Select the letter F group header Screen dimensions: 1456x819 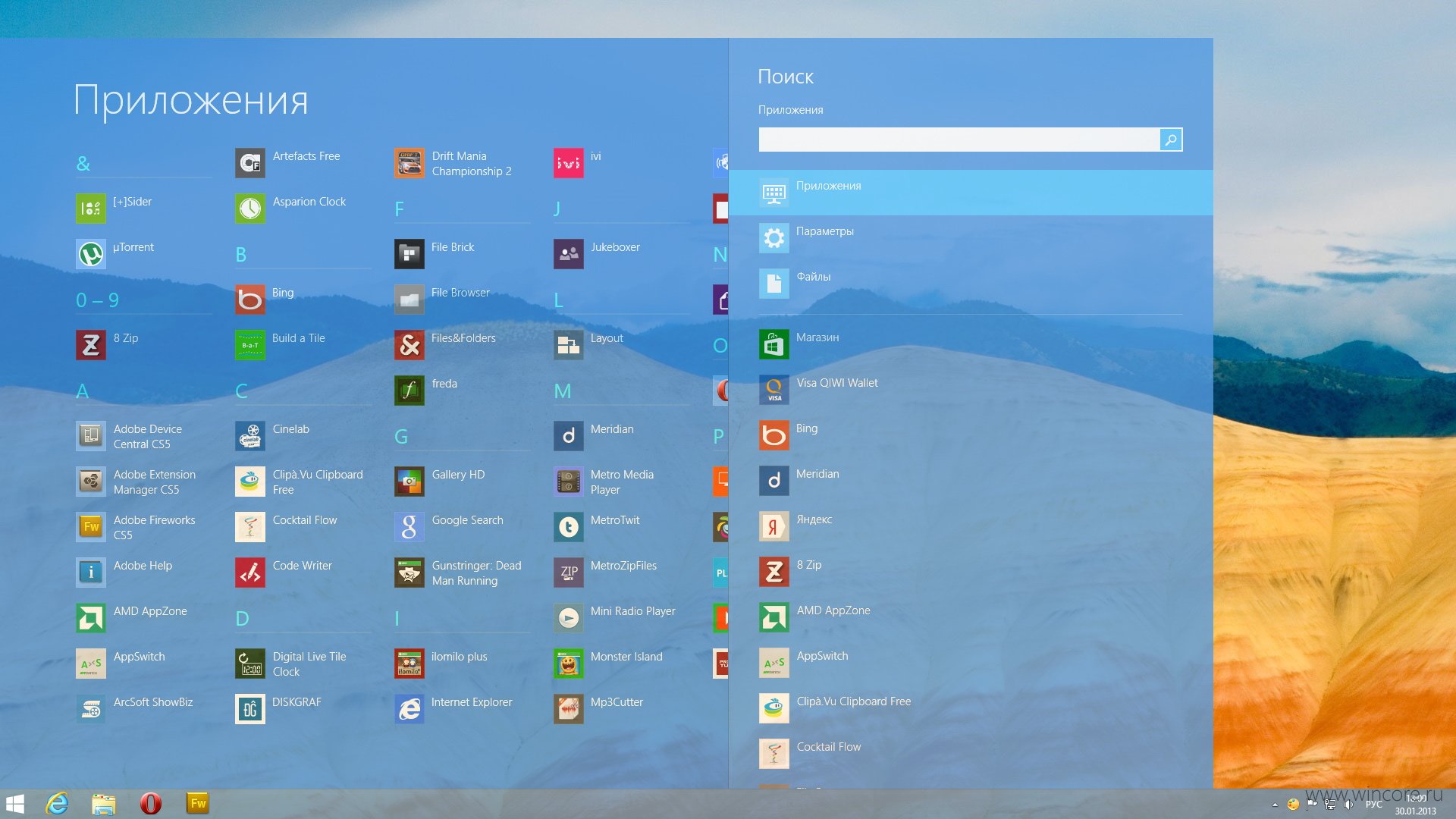click(400, 209)
